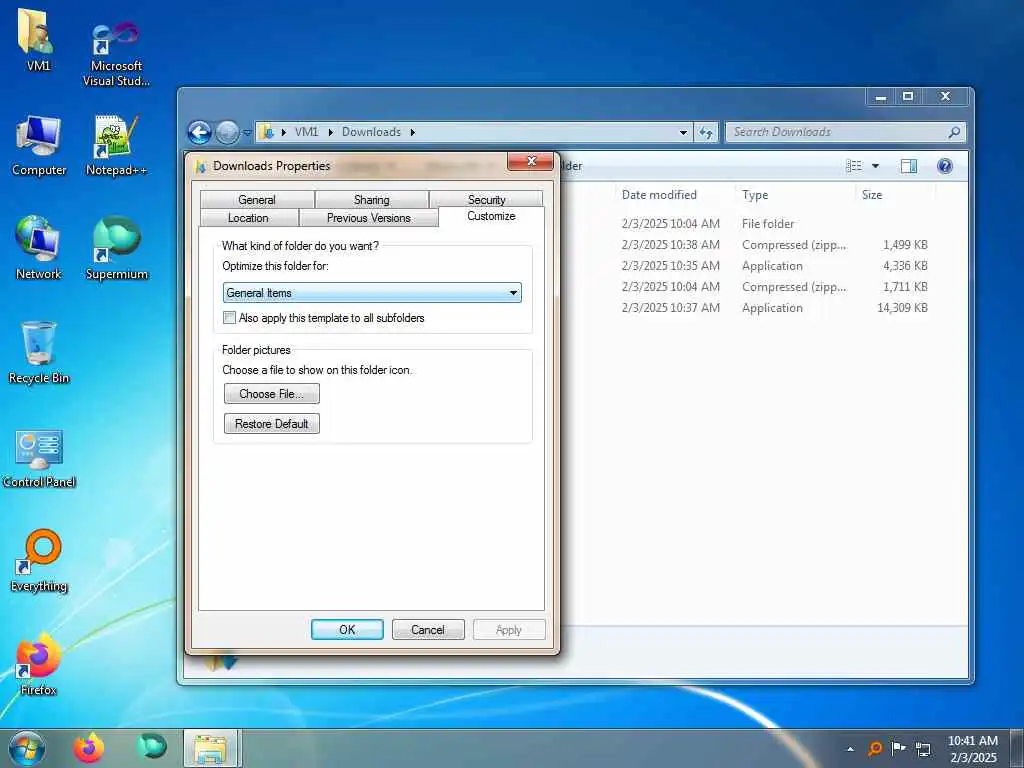
Task: Switch to the Security tab
Action: 487,199
